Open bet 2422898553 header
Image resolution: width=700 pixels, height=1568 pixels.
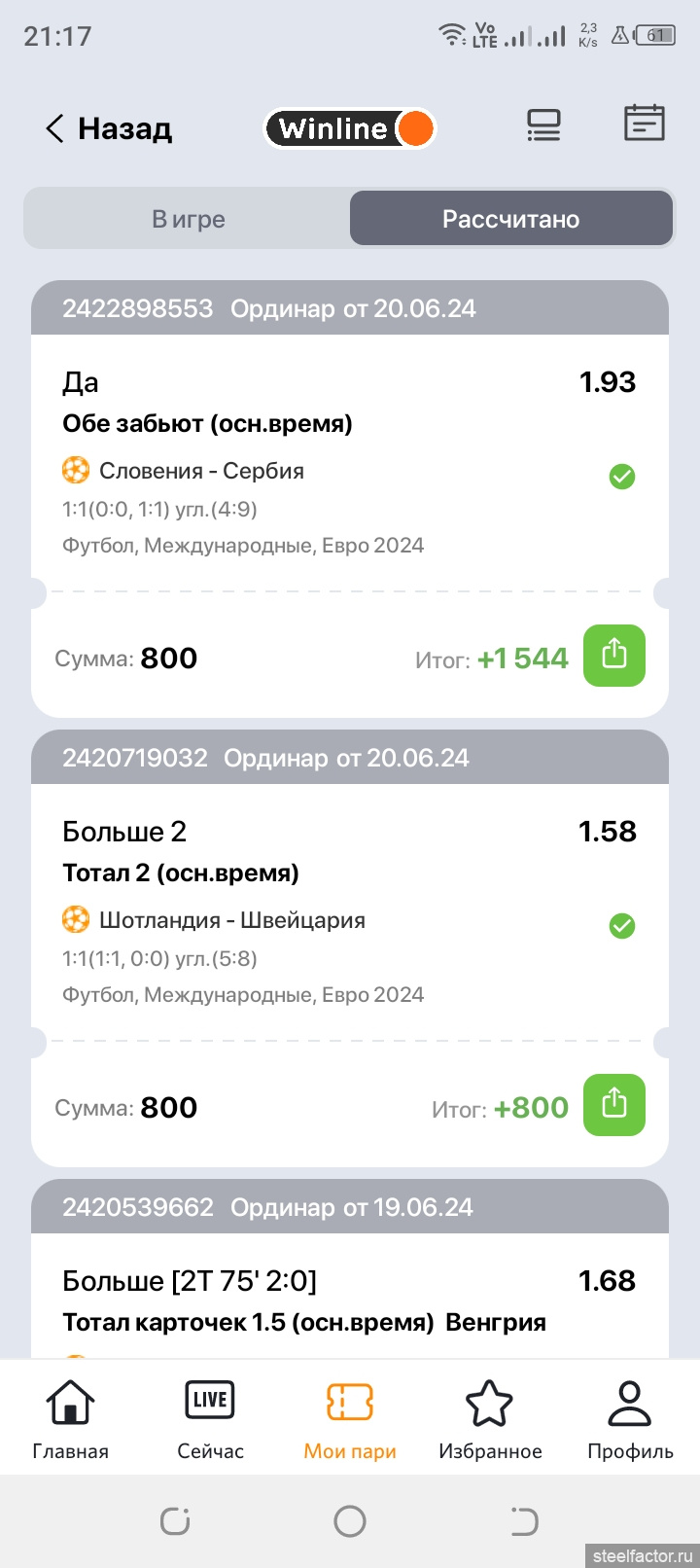(269, 309)
